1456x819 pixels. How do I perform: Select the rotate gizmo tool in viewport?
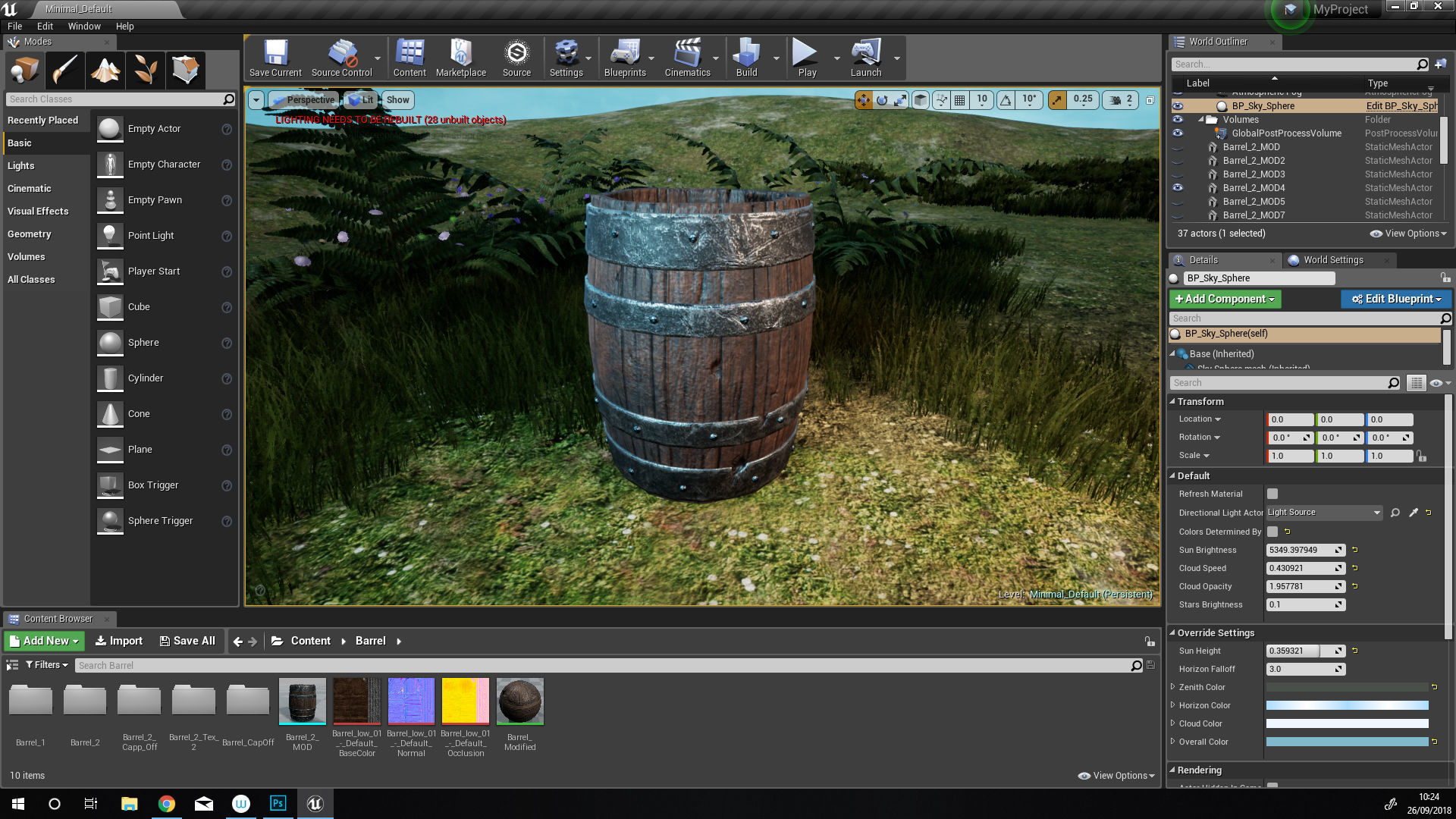882,100
